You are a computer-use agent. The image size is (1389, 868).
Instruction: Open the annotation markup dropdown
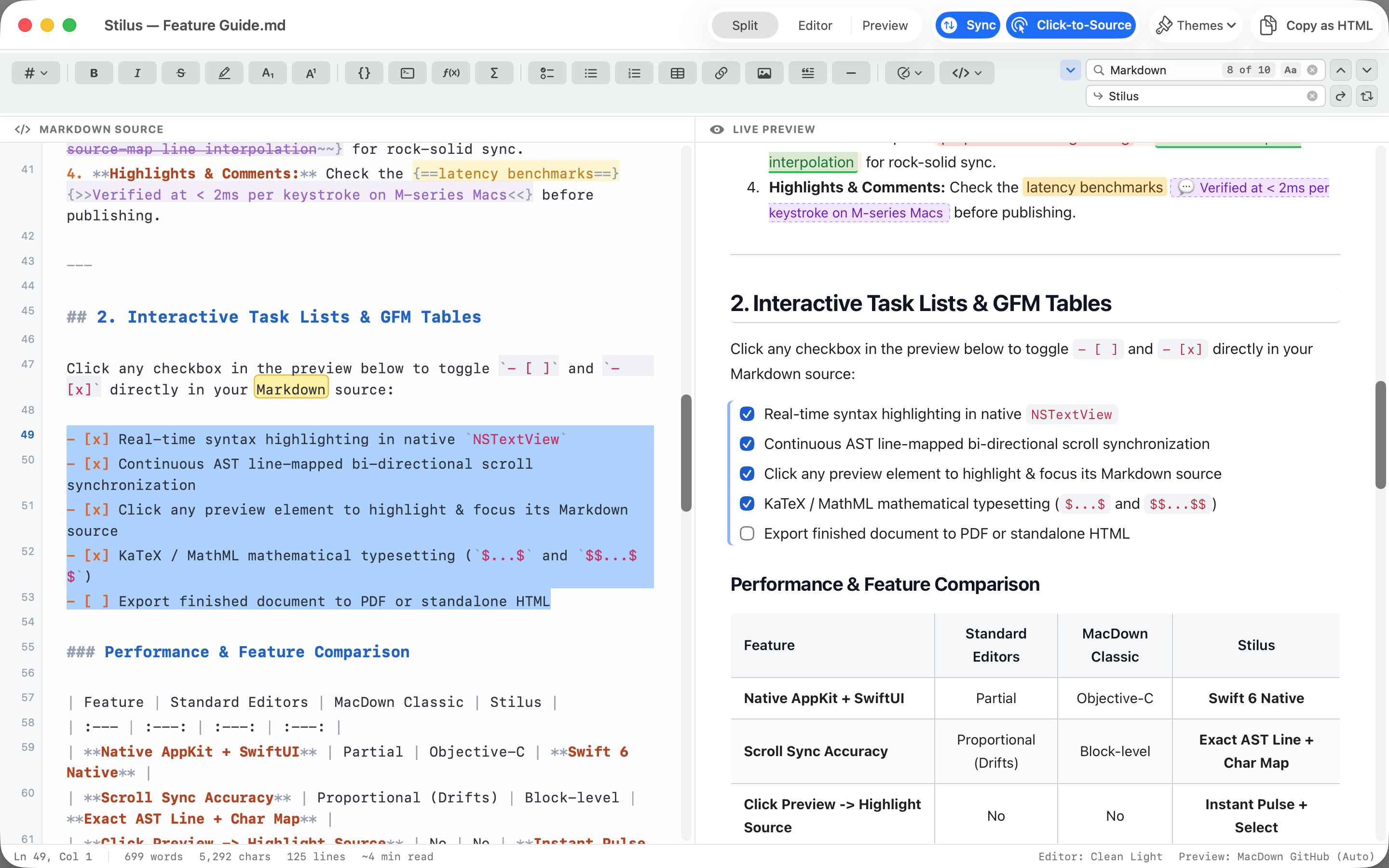point(909,73)
